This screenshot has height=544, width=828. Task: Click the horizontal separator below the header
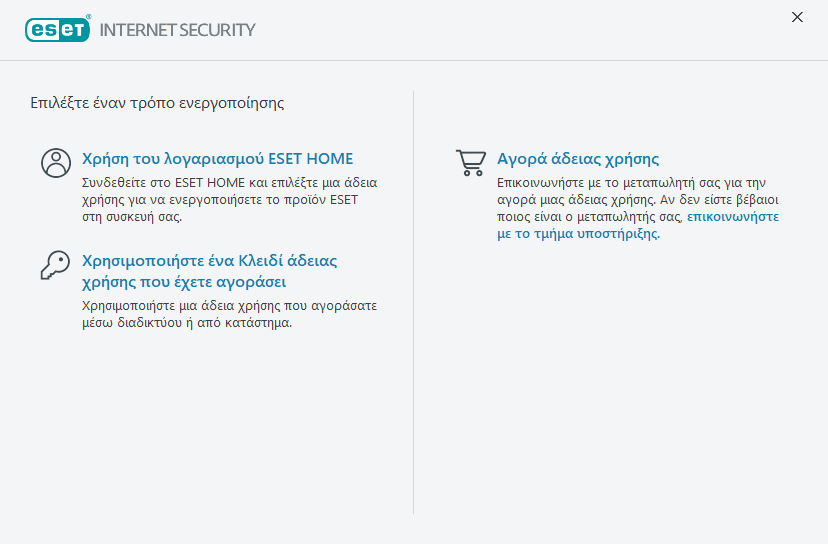point(414,60)
